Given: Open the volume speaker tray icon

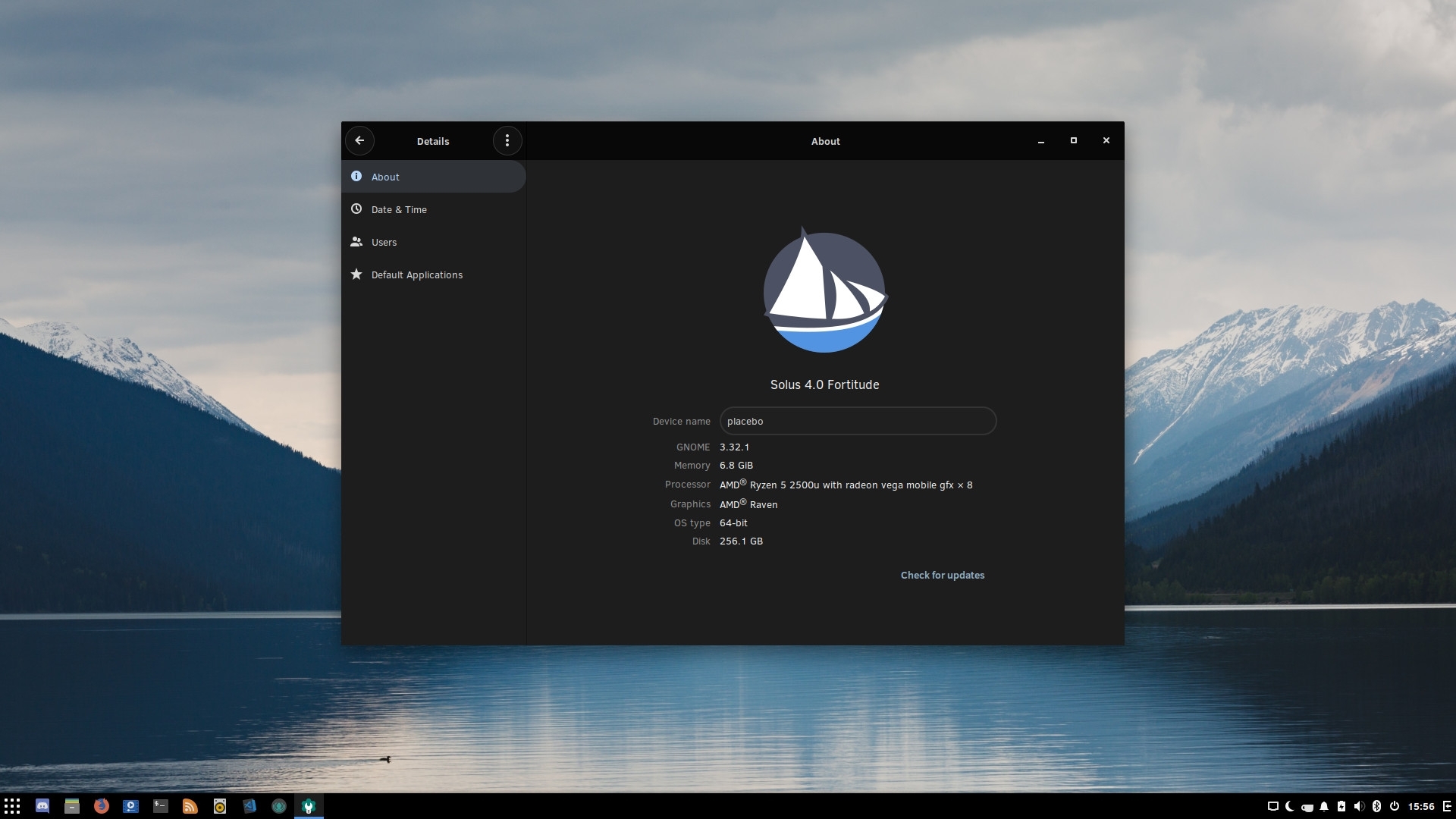Looking at the screenshot, I should [x=1359, y=806].
